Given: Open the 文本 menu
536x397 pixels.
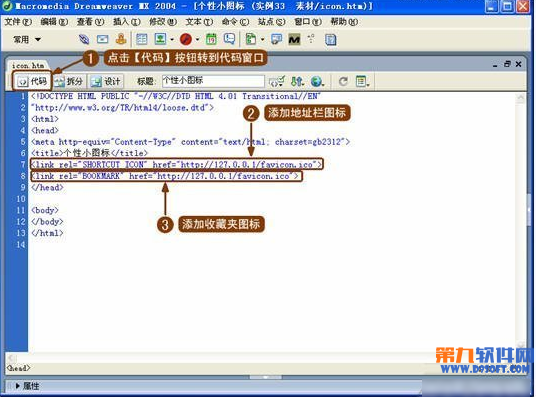Looking at the screenshot, I should tap(199, 22).
